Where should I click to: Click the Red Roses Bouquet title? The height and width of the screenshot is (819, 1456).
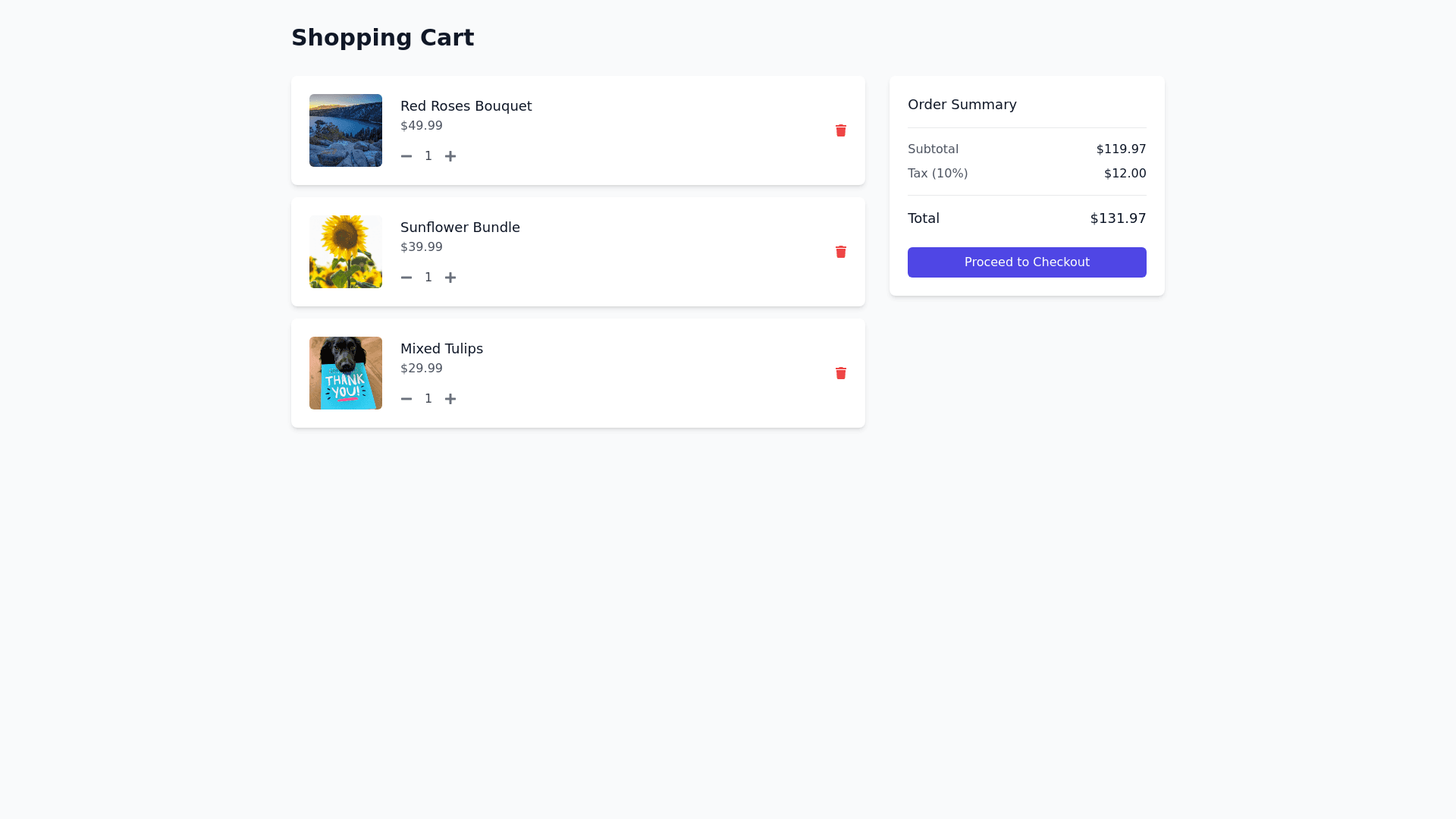(466, 106)
